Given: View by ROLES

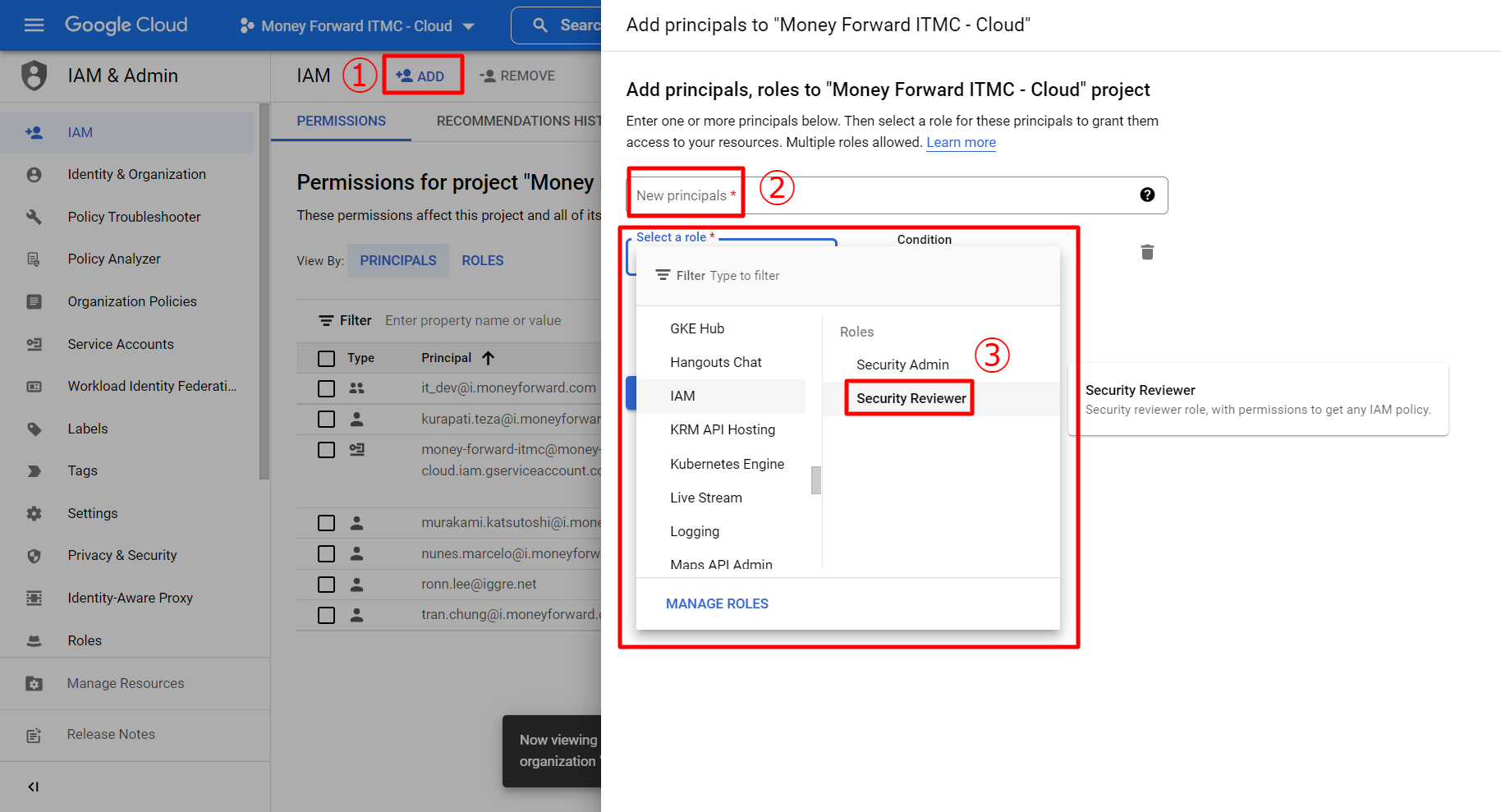Looking at the screenshot, I should click(483, 260).
